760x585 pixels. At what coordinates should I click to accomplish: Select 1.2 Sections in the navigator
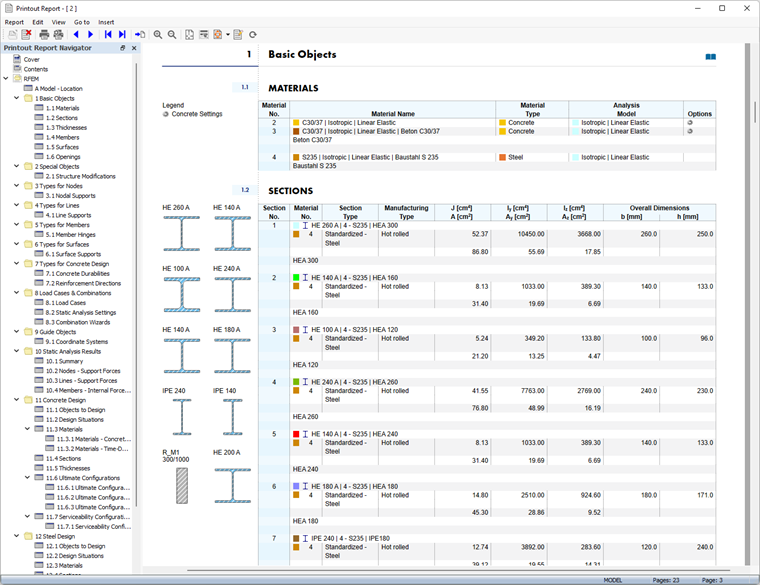point(62,118)
